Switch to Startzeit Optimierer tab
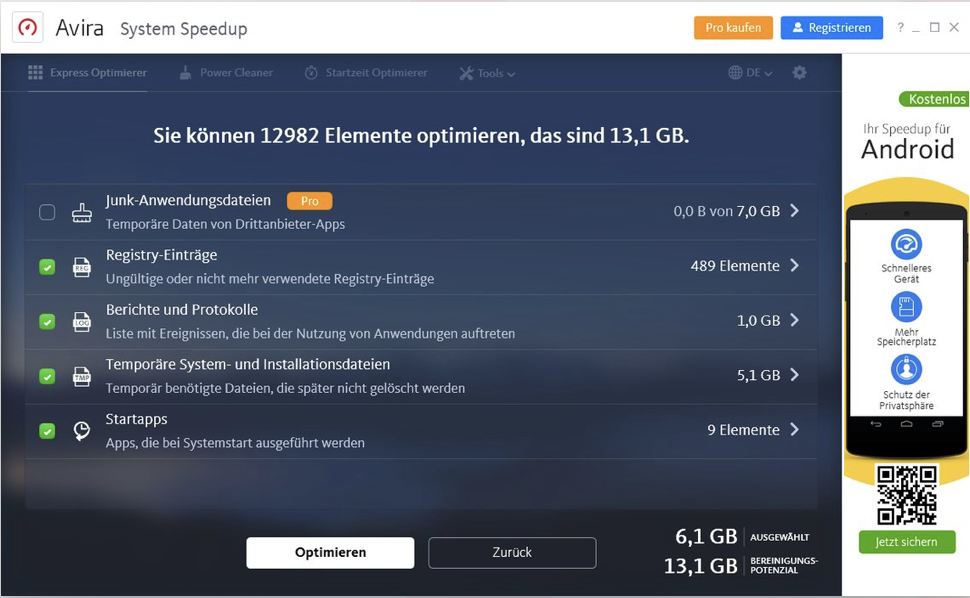 coord(366,72)
